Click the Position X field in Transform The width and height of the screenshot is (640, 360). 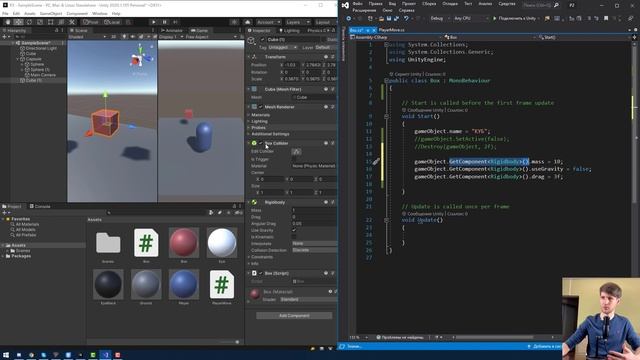tap(290, 65)
